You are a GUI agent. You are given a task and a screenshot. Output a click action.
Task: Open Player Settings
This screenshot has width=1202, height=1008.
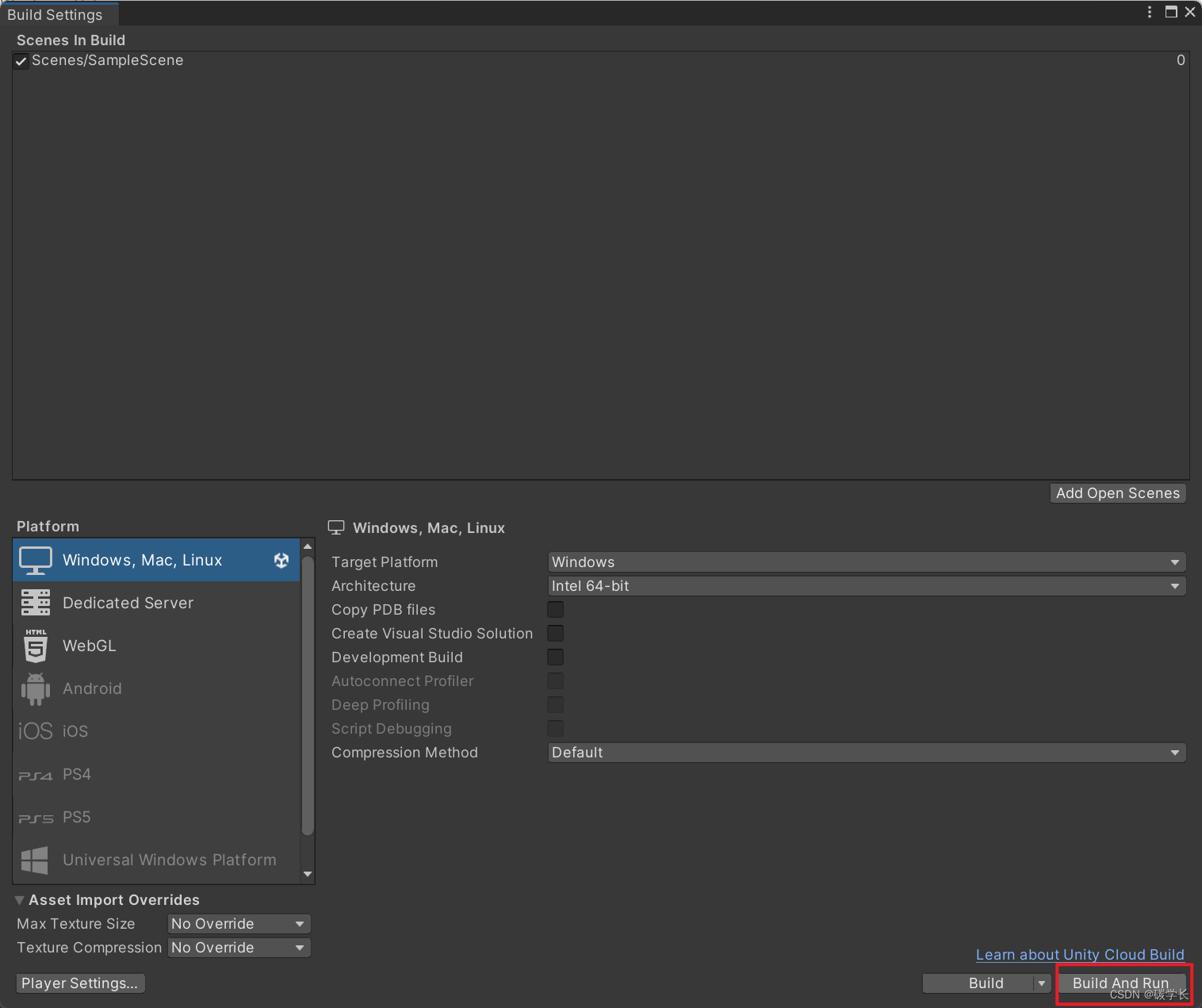(x=80, y=983)
